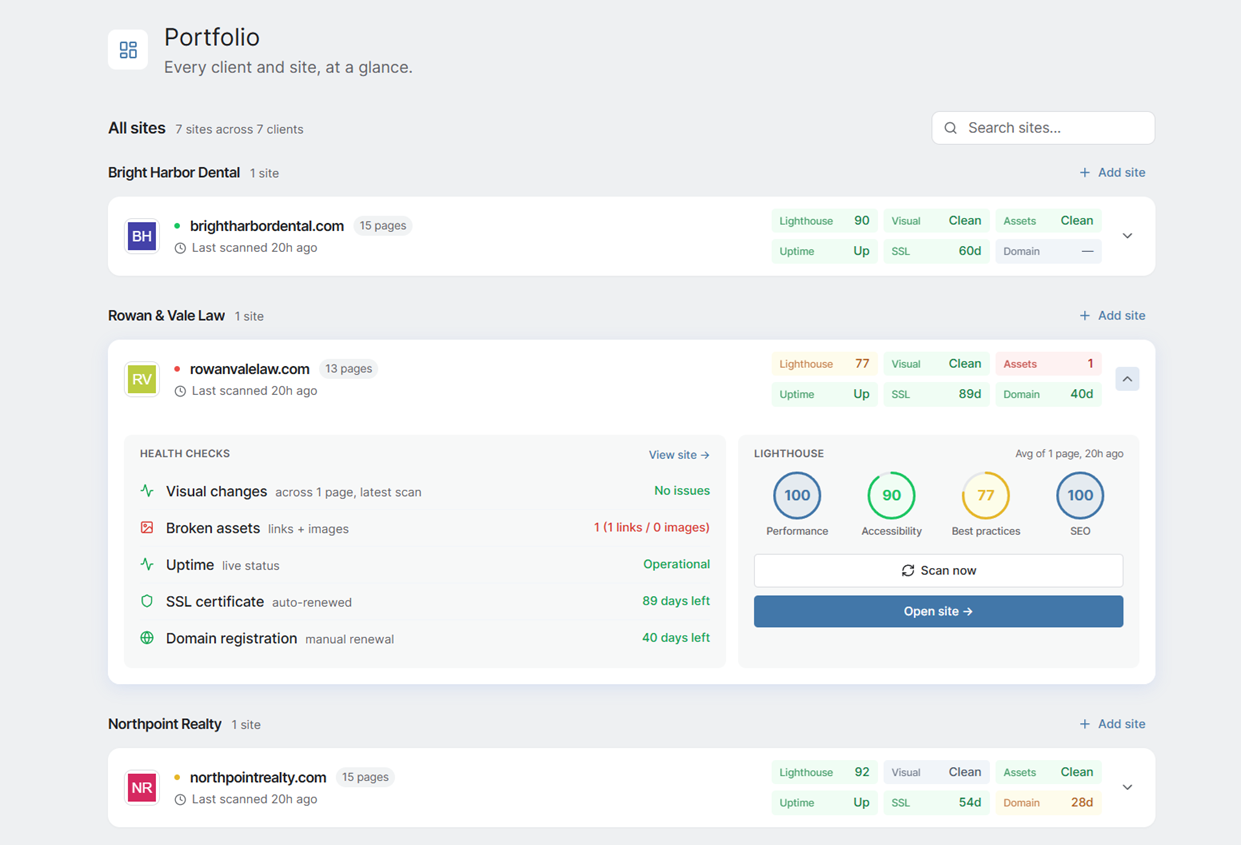Focus the Search sites field
Viewport: 1241px width, 845px height.
pos(1043,128)
